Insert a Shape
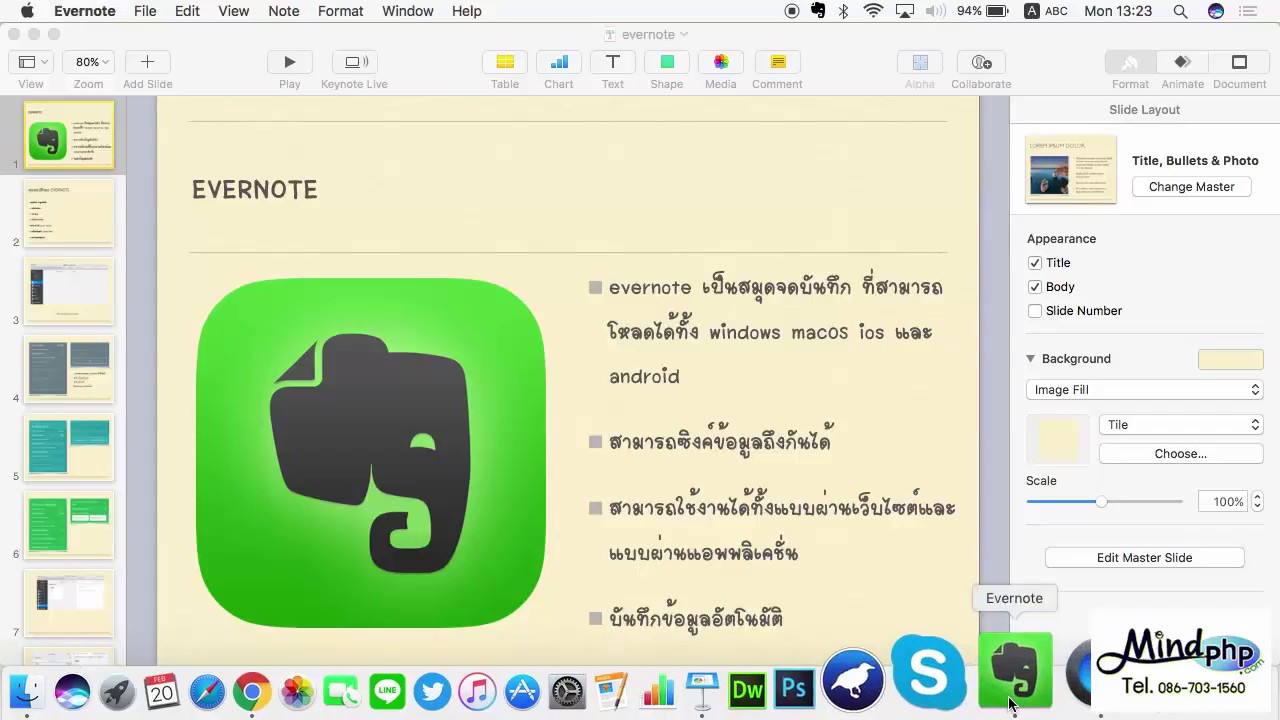The width and height of the screenshot is (1280, 720). tap(667, 62)
